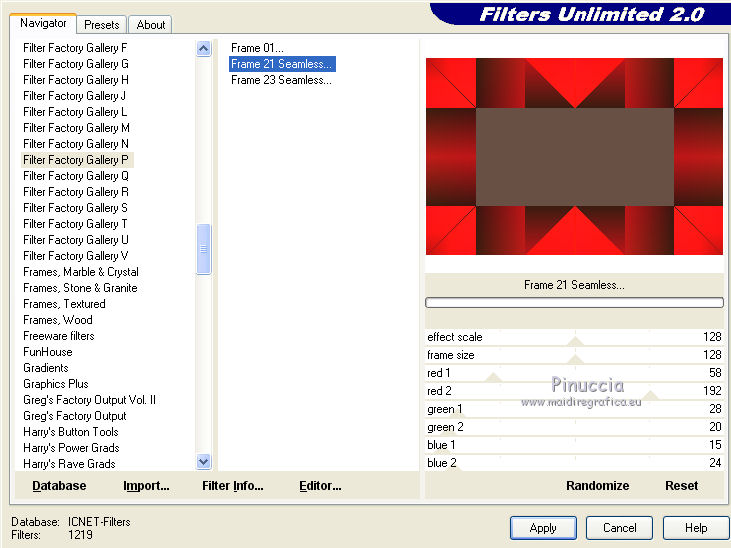Click the category list scrollbar thumb
The width and height of the screenshot is (731, 548).
click(204, 249)
